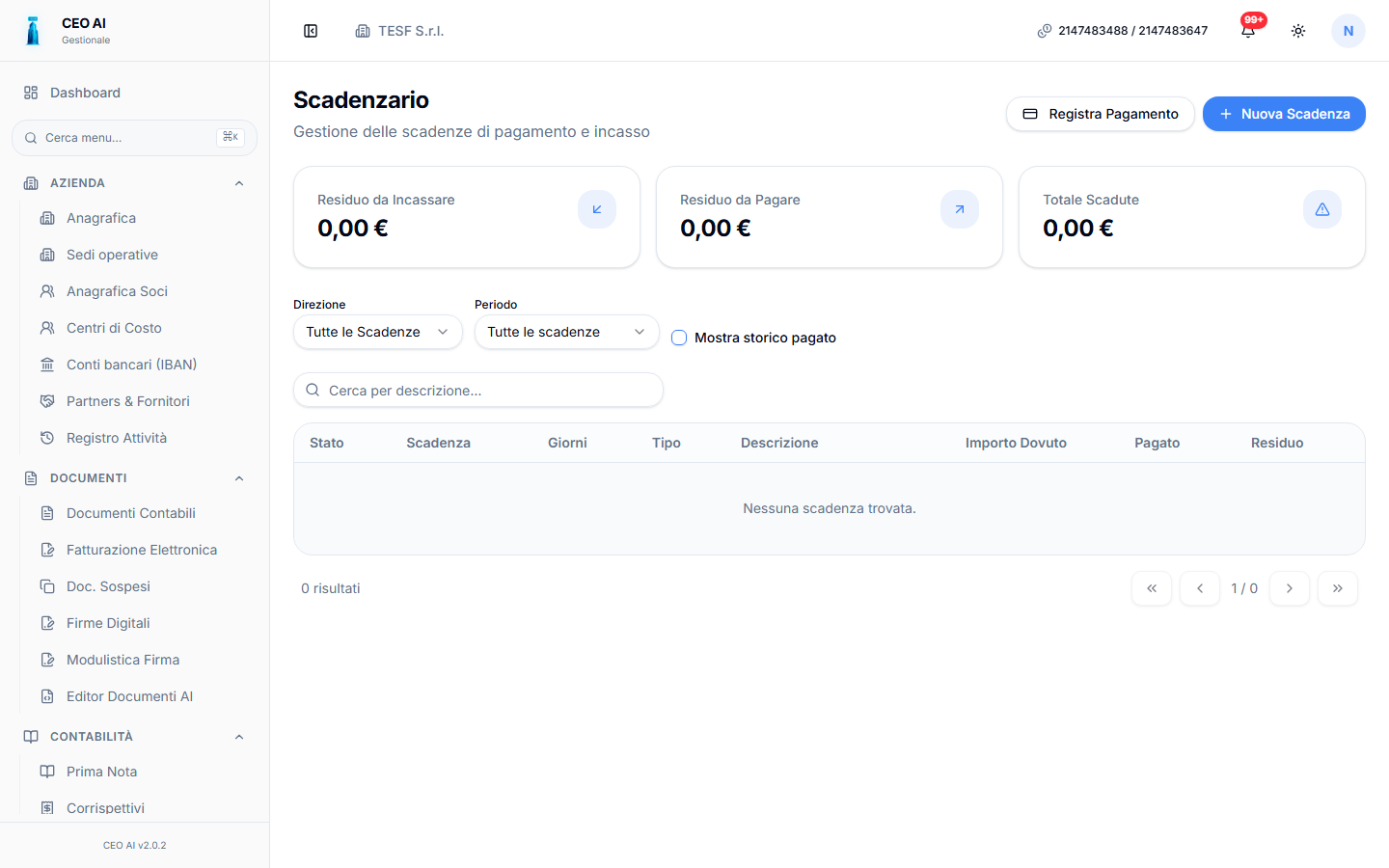The height and width of the screenshot is (868, 1389).
Task: Click 'Nessuna scadenza trovata.' message
Action: 830,508
